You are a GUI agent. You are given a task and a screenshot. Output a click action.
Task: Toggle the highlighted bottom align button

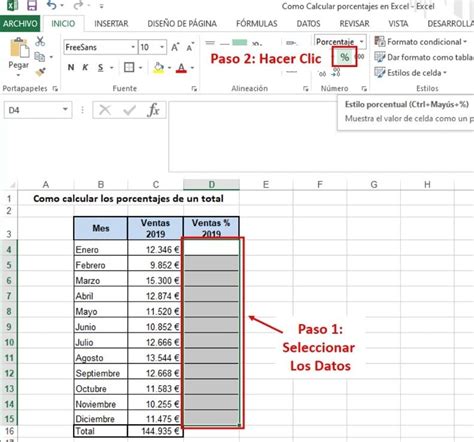pyautogui.click(x=239, y=43)
